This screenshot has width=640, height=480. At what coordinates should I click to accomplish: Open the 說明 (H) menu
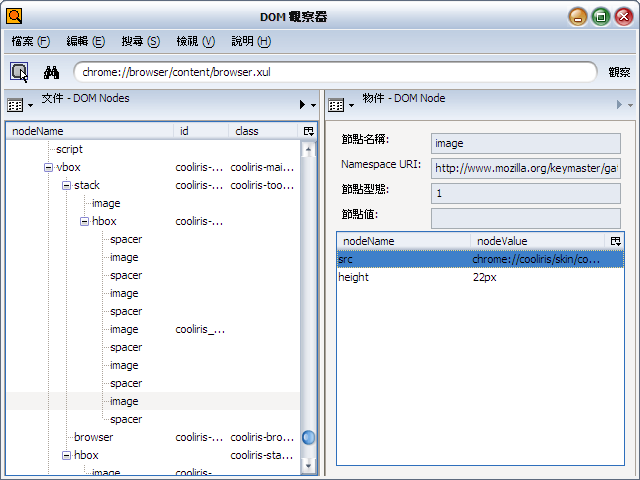[x=250, y=41]
